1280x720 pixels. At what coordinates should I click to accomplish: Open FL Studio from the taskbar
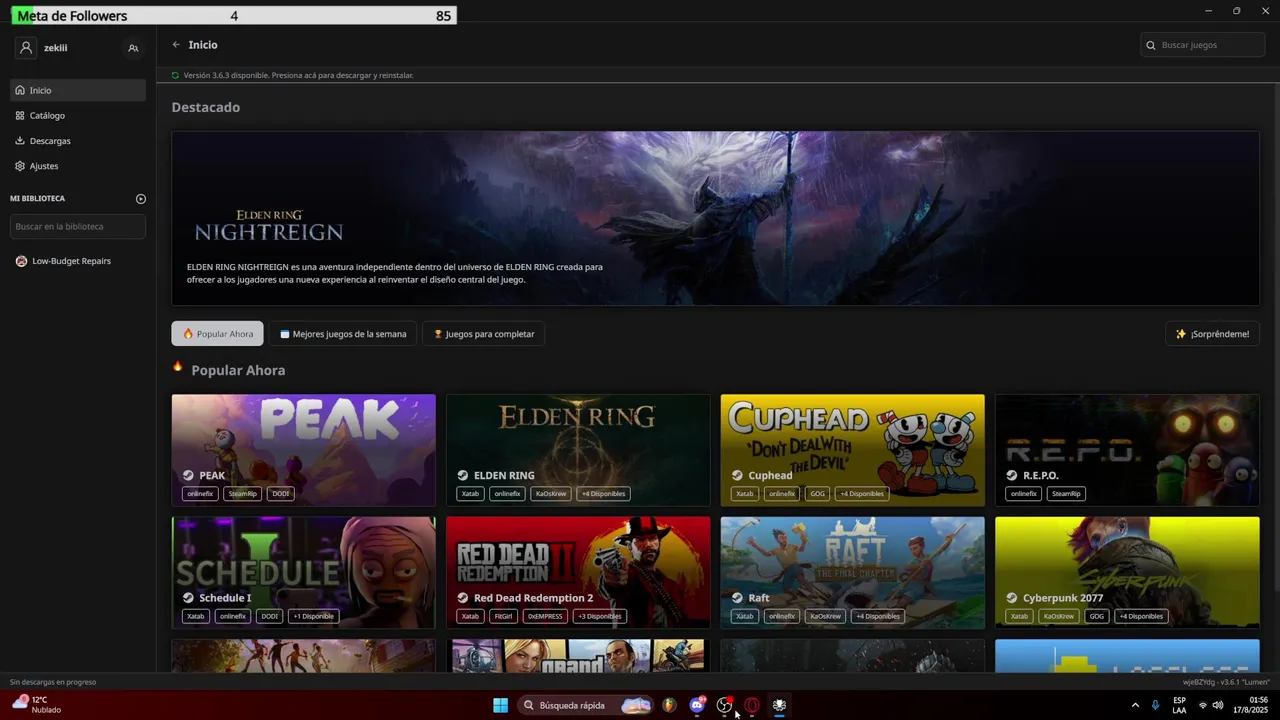coord(669,705)
